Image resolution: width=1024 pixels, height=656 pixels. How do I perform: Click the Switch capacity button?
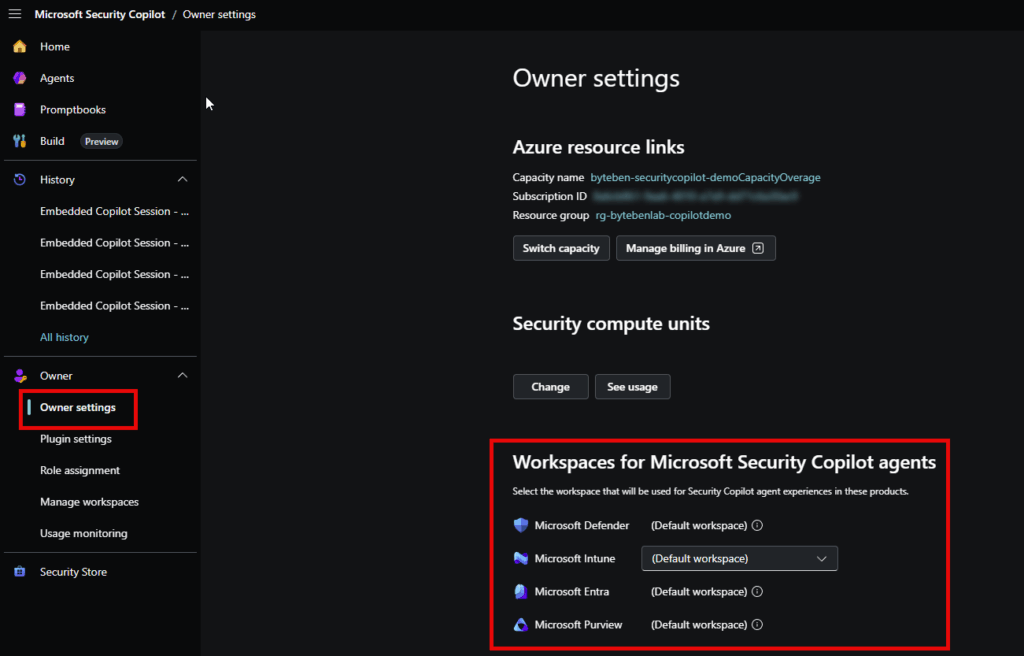561,248
